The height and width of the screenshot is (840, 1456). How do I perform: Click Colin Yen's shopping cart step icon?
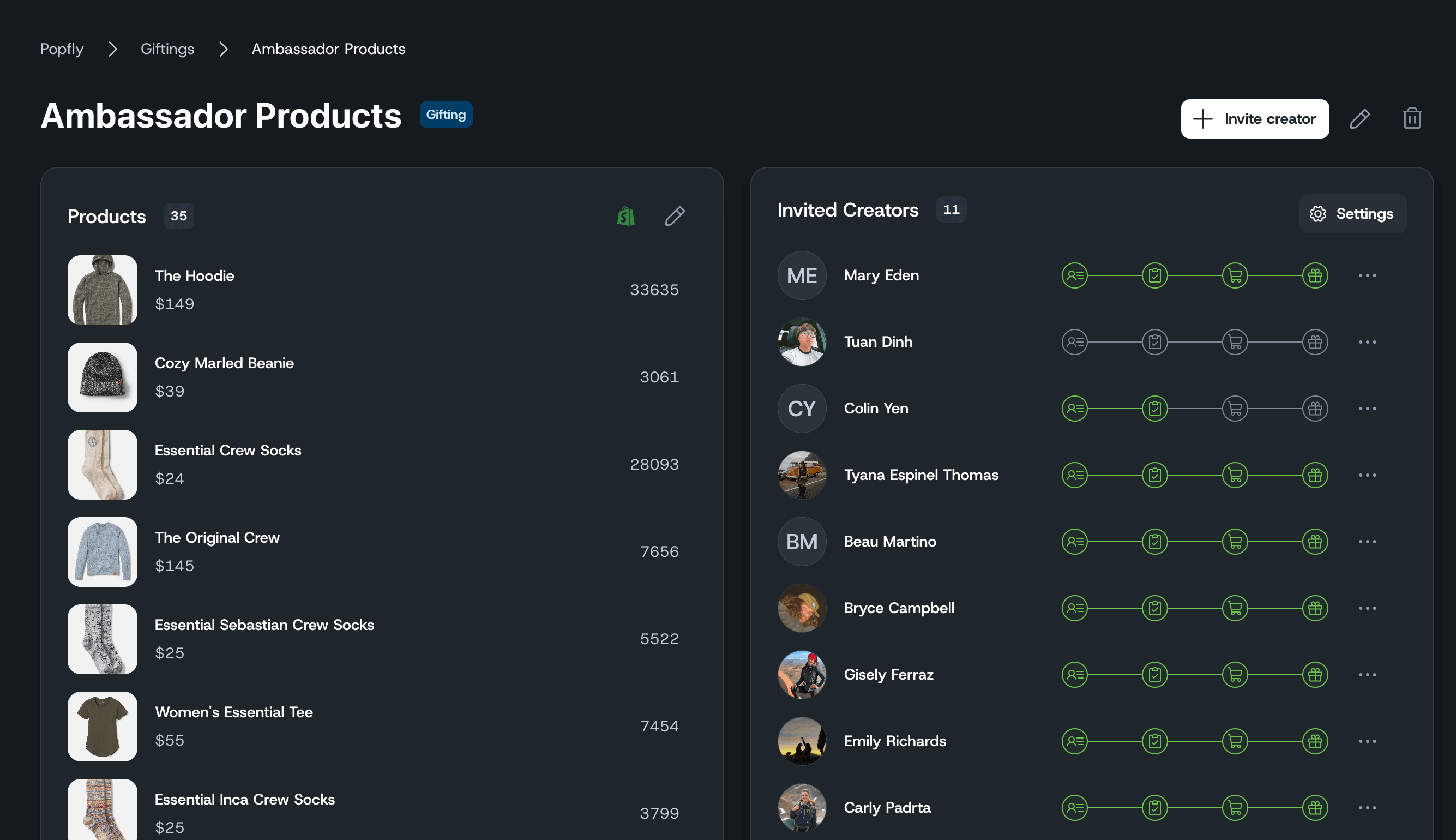coord(1235,409)
